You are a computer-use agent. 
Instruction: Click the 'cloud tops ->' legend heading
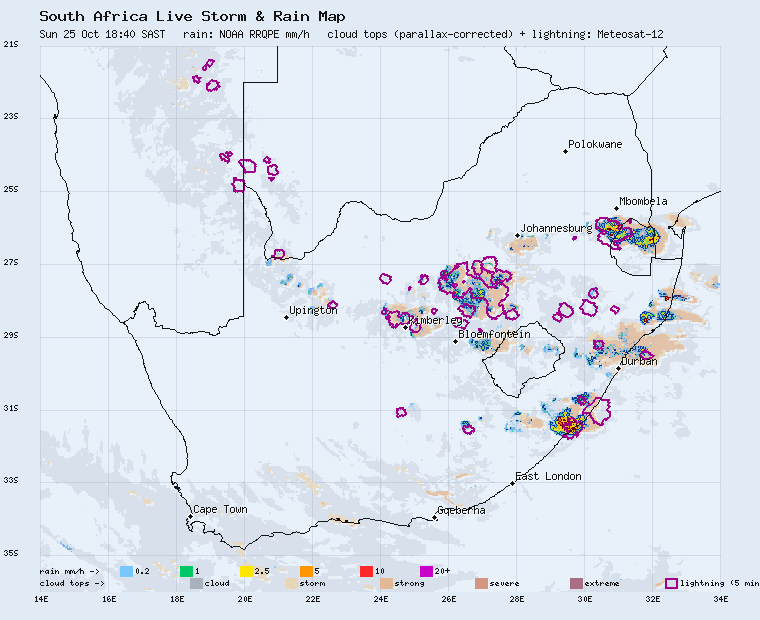pyautogui.click(x=72, y=583)
